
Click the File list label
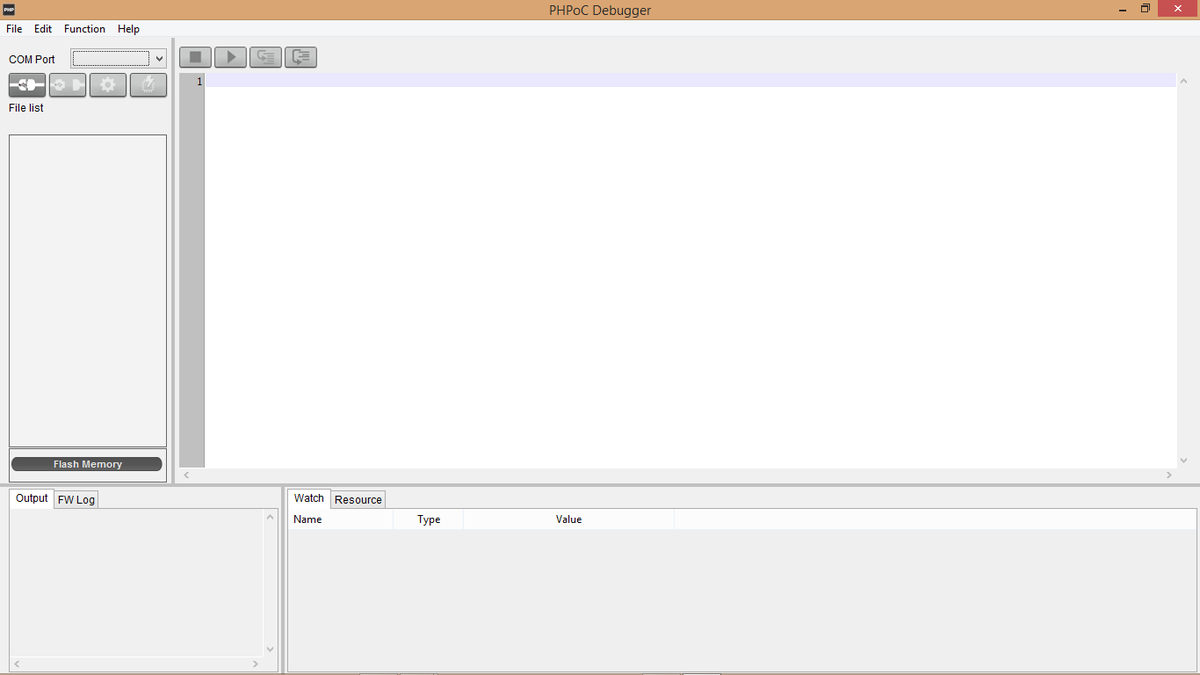pos(26,108)
